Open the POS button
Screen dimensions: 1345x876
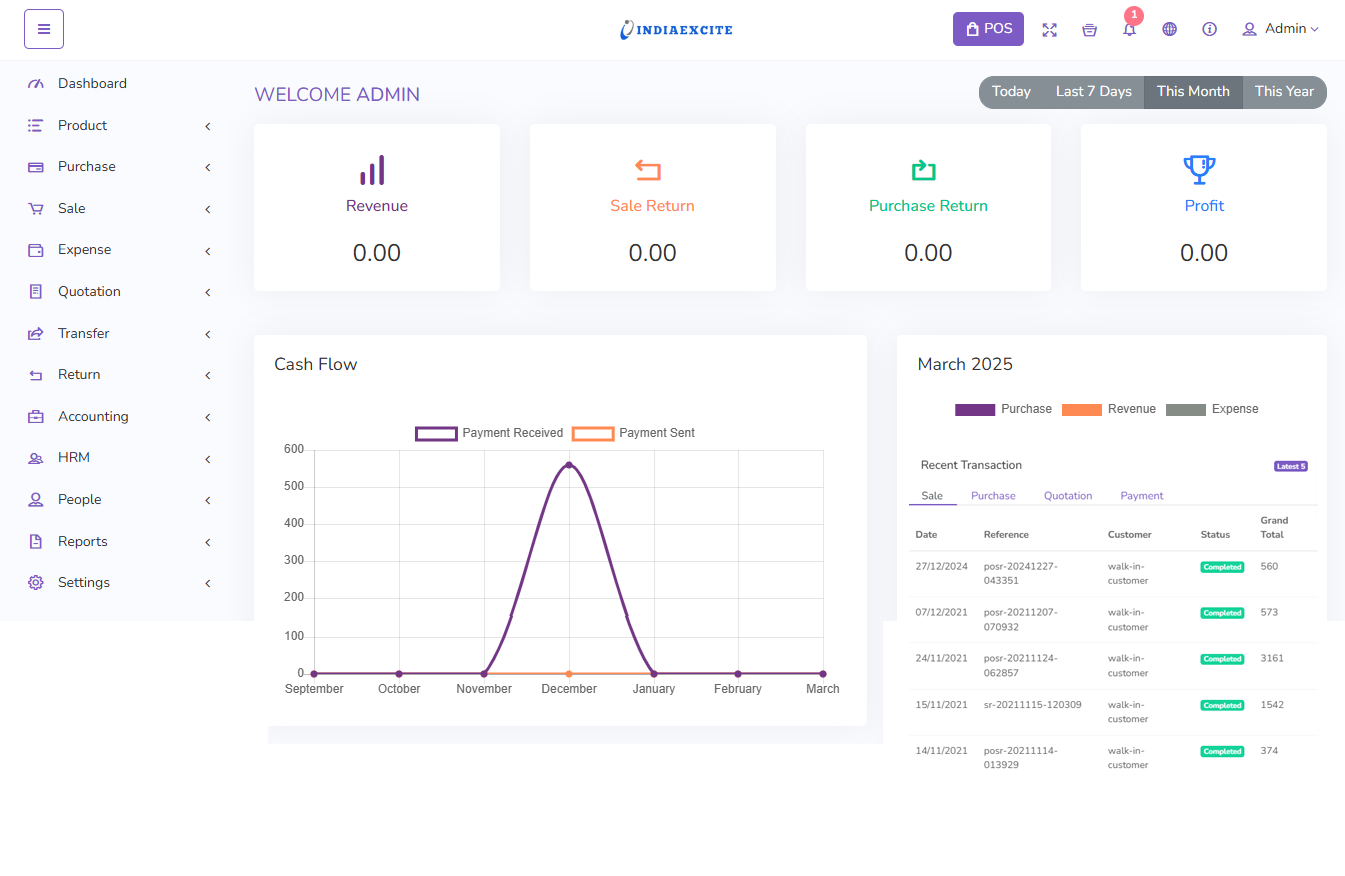(x=988, y=29)
